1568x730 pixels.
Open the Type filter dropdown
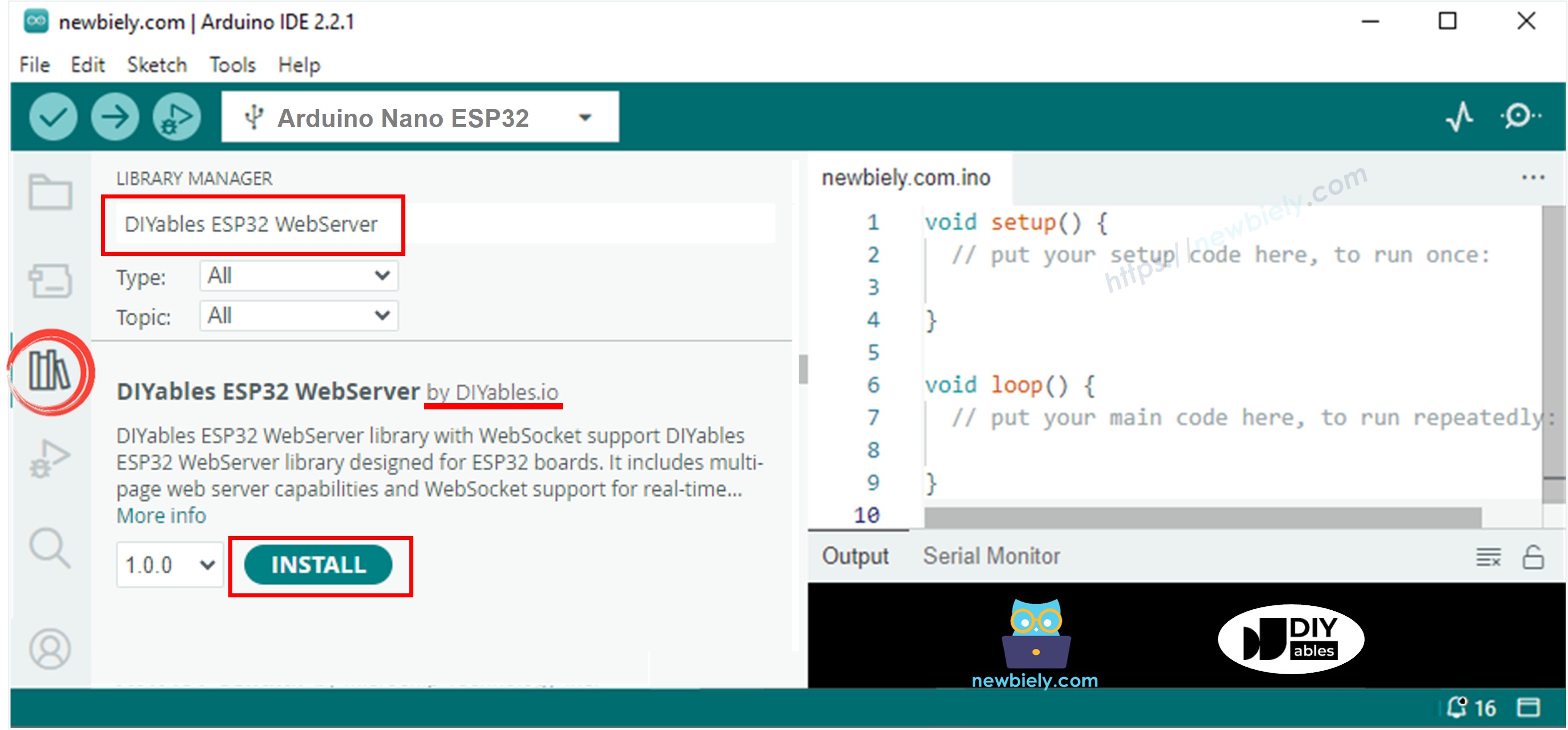point(297,275)
